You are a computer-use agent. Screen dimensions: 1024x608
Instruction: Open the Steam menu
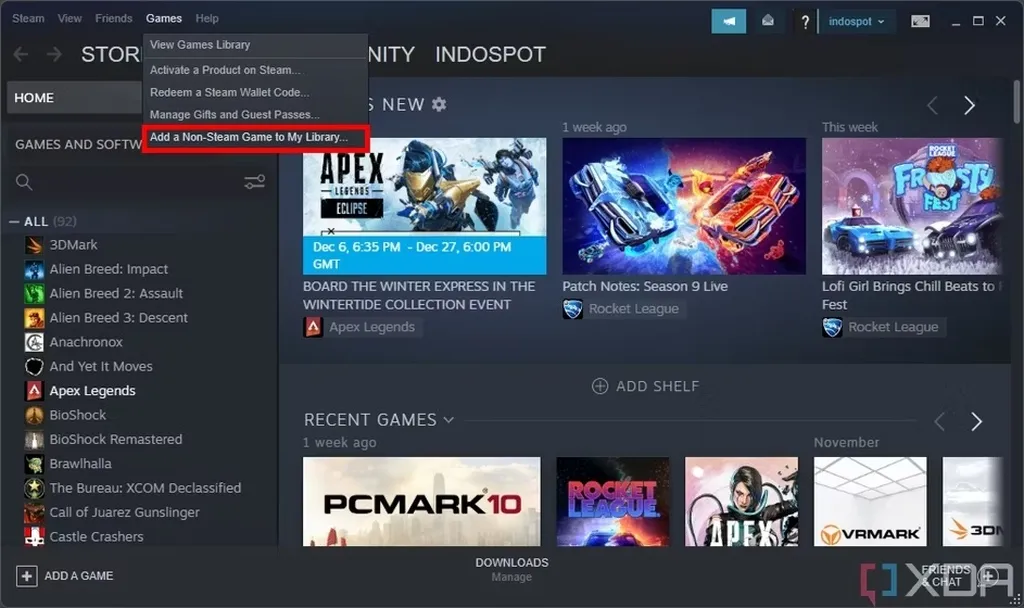tap(28, 18)
